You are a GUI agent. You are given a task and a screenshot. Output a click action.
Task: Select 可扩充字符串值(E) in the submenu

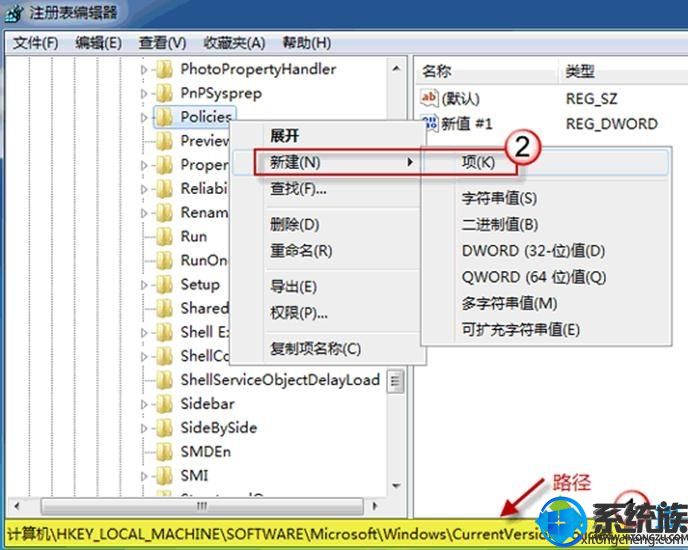click(x=545, y=330)
